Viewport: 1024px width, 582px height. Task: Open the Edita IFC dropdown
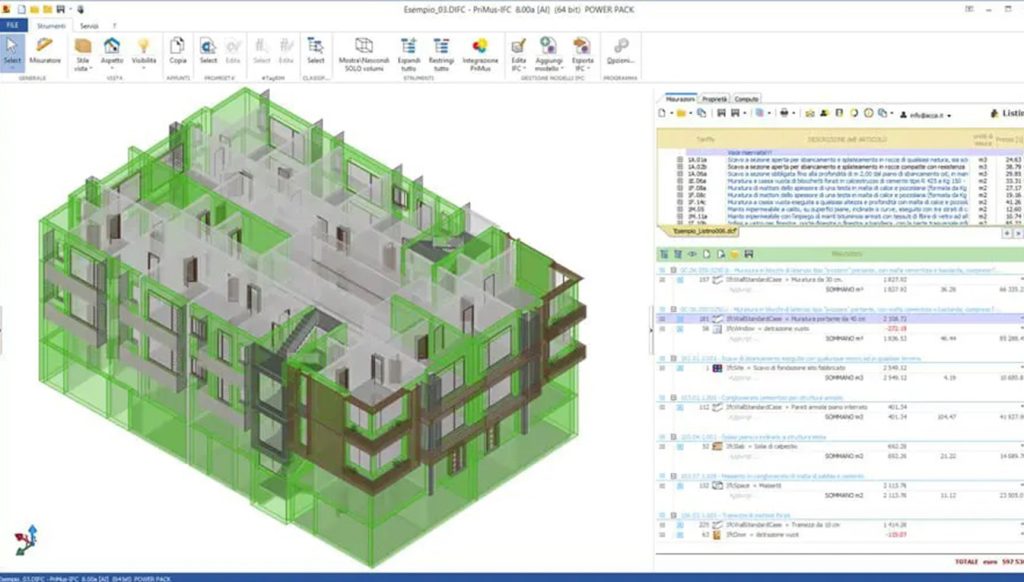pyautogui.click(x=519, y=54)
